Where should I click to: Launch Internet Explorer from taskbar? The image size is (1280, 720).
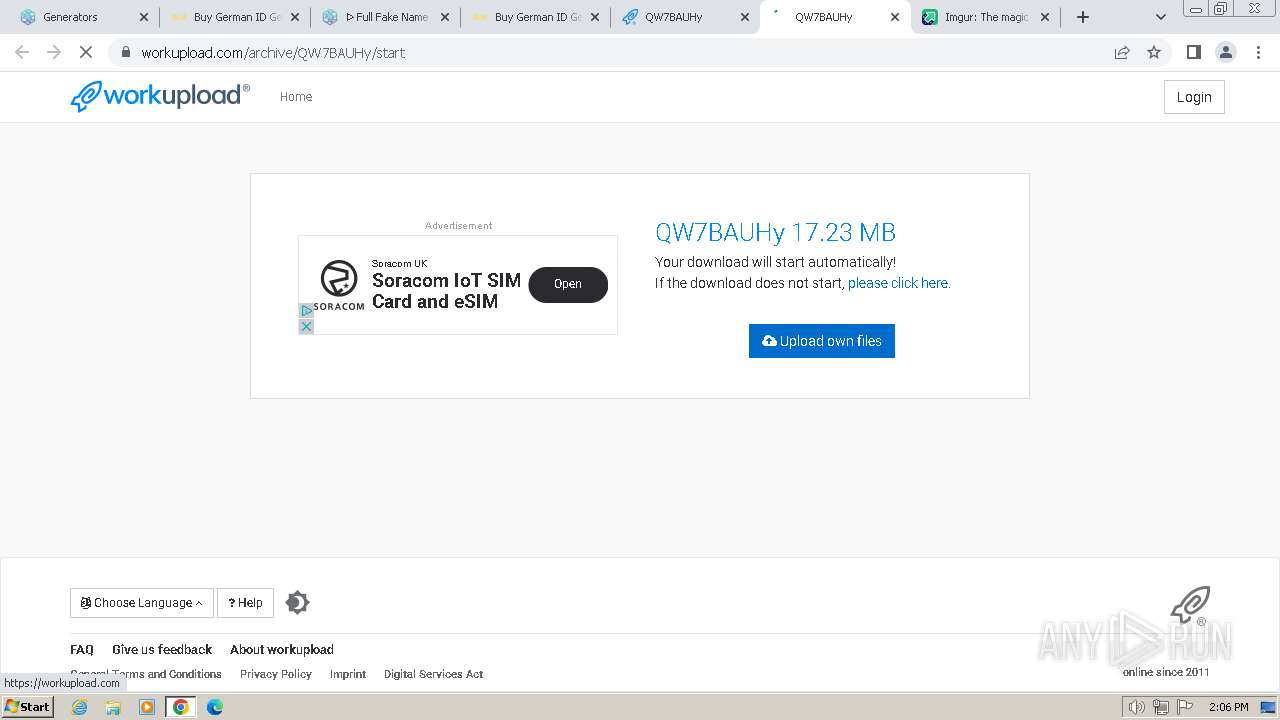pos(80,707)
